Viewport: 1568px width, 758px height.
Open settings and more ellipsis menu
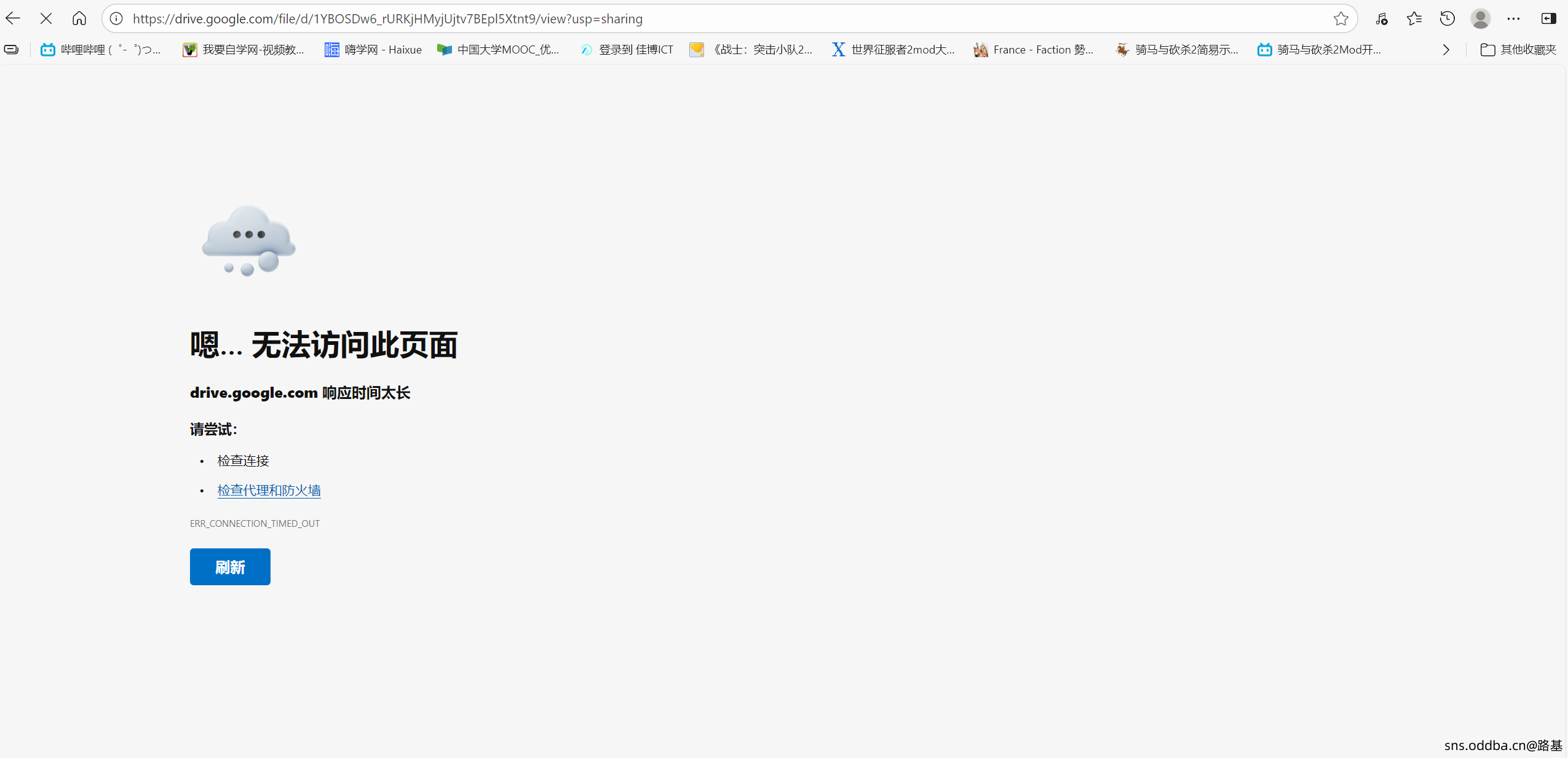[x=1513, y=18]
